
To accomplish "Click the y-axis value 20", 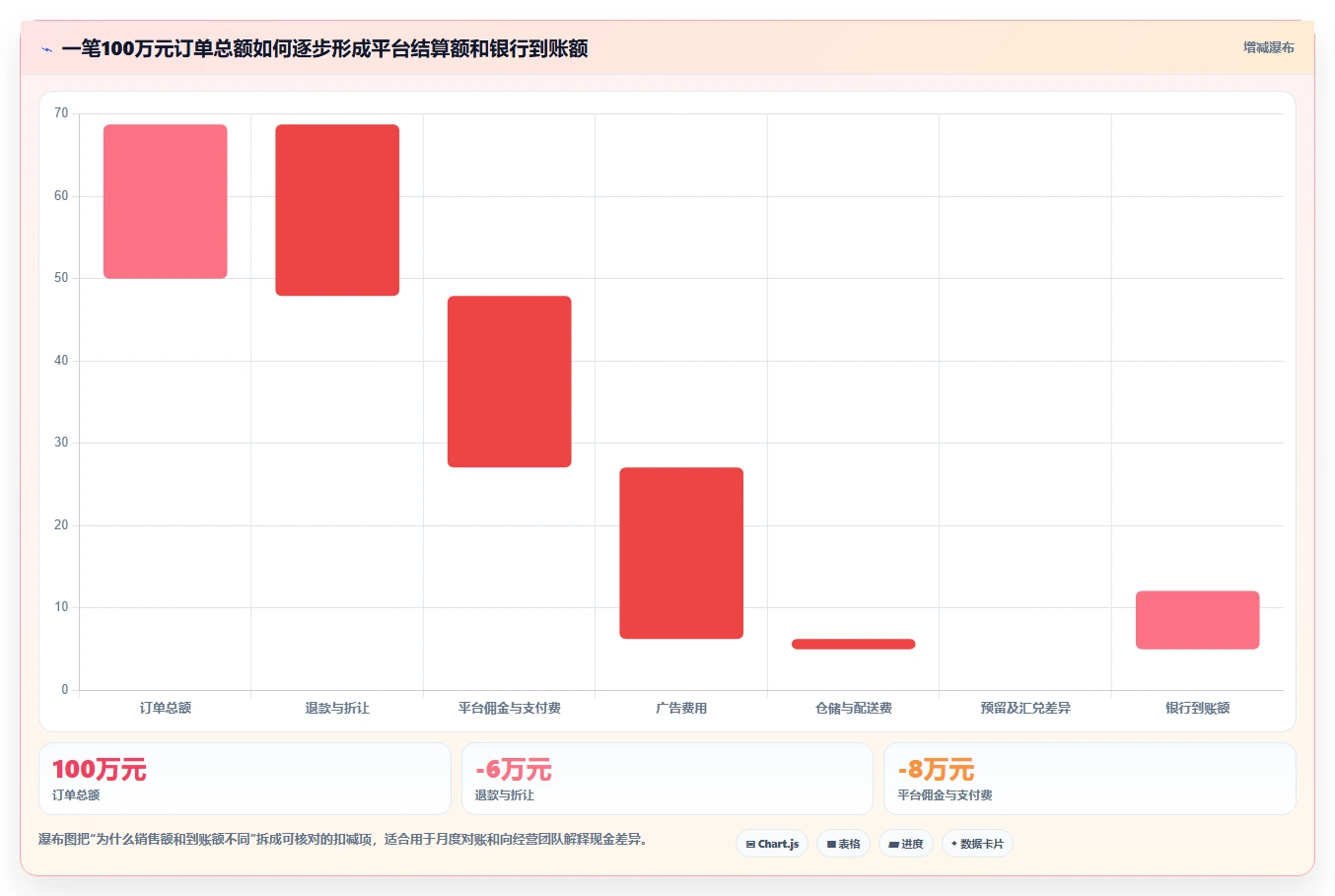I will point(61,525).
